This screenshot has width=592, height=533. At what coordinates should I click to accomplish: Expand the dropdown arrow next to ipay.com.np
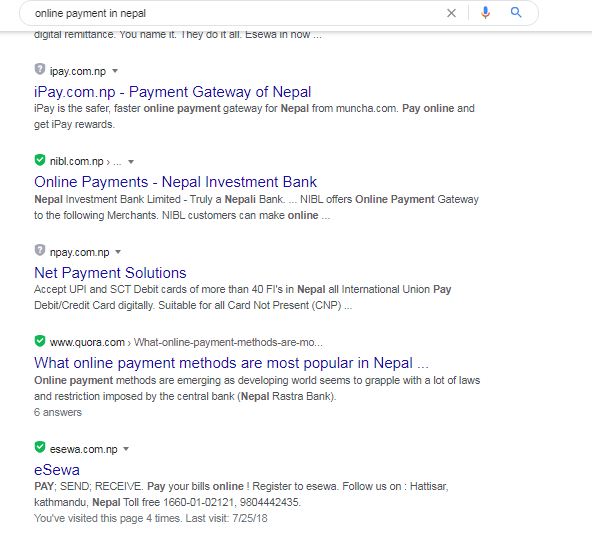115,71
